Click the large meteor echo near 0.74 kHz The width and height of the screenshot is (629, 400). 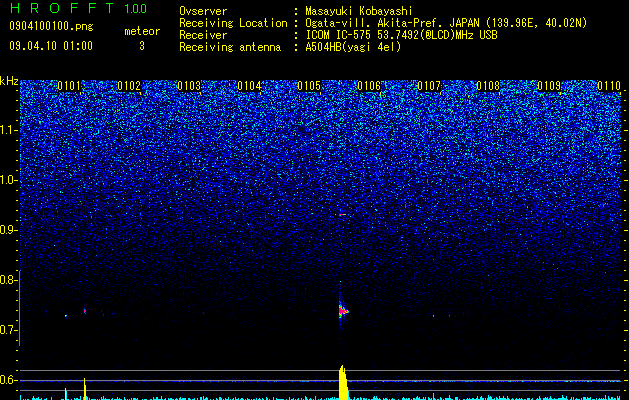coord(343,309)
